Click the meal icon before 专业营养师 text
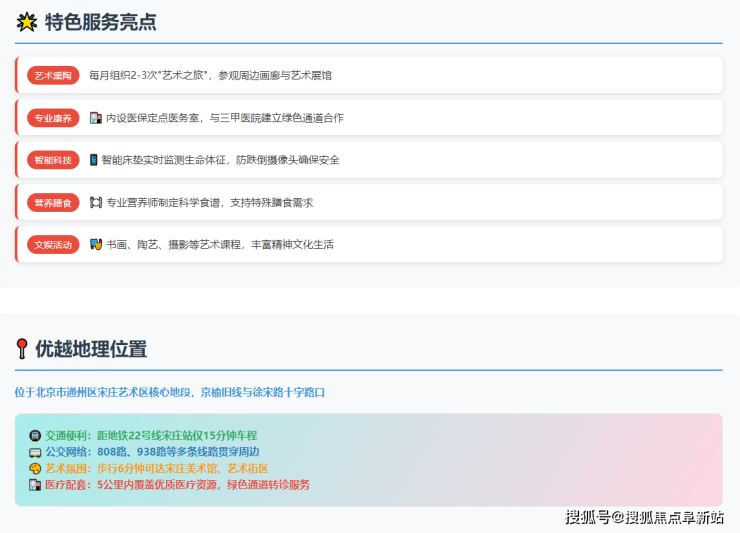Screen dimensions: 740x533 click(96, 202)
